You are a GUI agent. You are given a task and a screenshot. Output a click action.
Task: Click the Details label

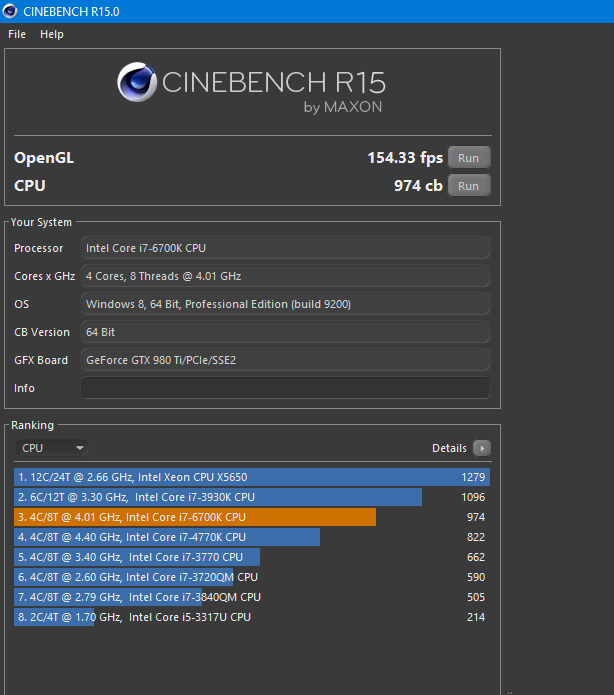pos(449,448)
